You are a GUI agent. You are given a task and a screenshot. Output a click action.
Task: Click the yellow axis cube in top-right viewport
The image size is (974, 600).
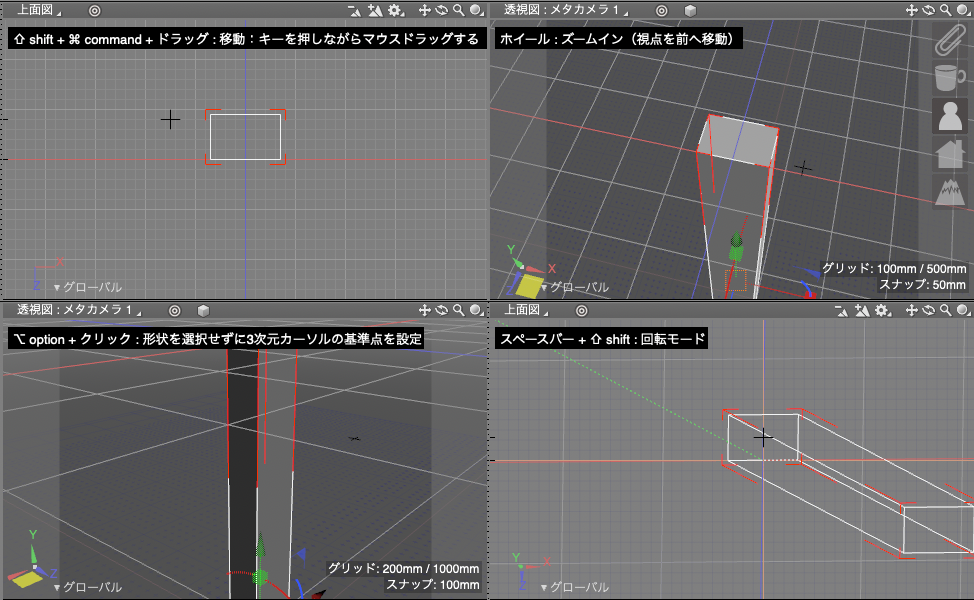coord(528,285)
